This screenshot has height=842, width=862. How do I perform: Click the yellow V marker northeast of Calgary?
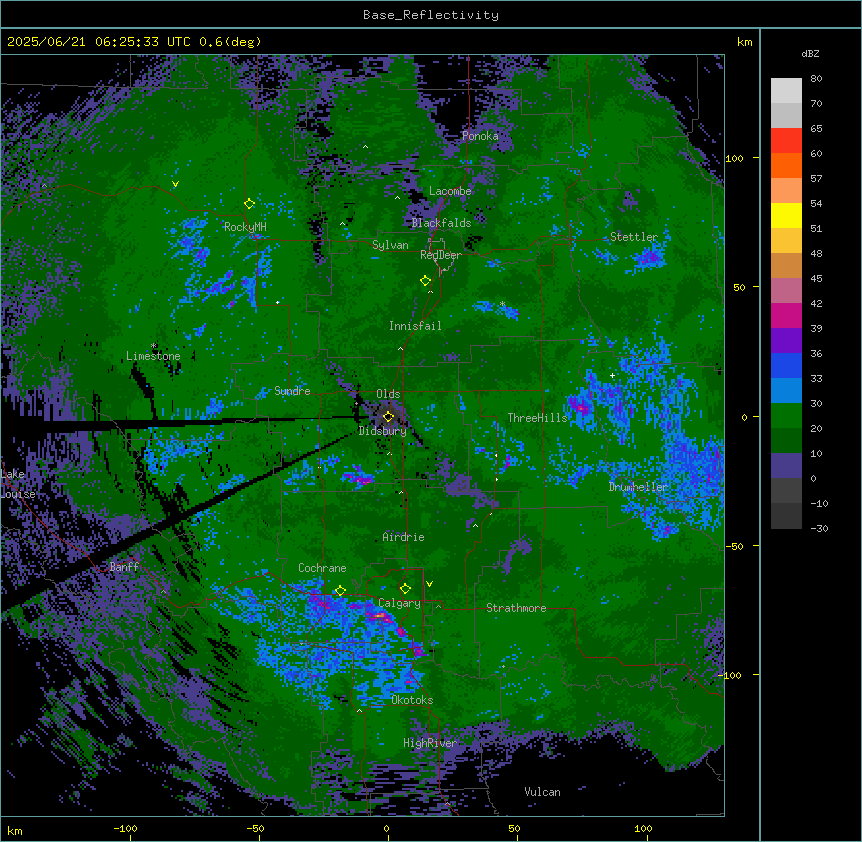coord(429,584)
